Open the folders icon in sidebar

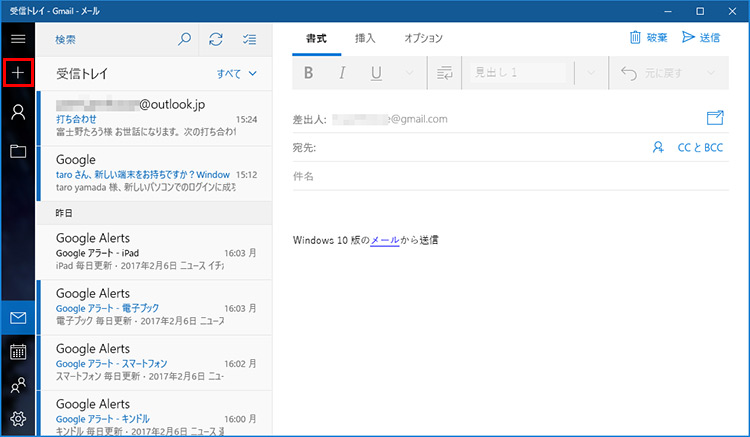click(18, 152)
